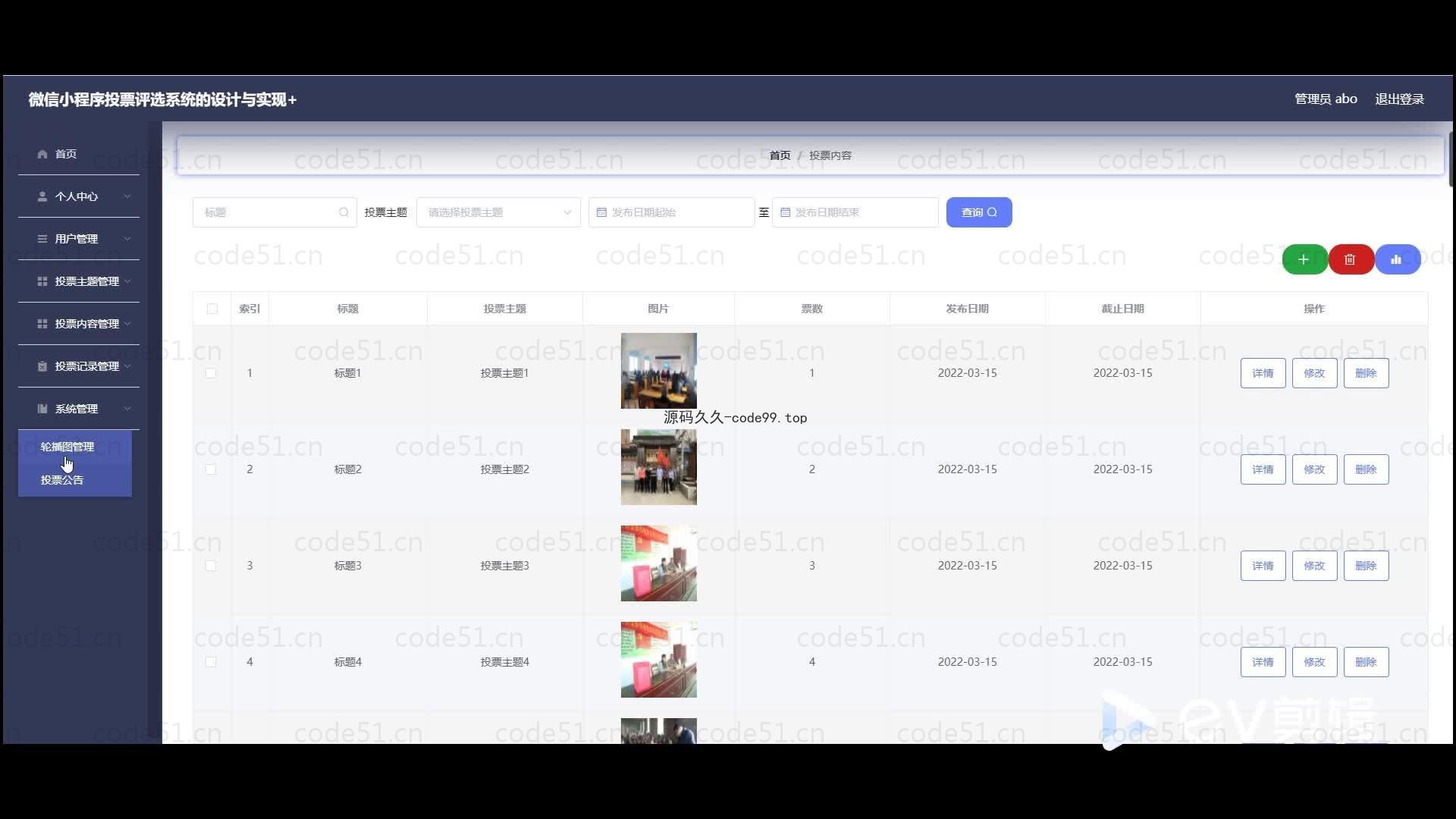
Task: Click the green add record button
Action: (1304, 259)
